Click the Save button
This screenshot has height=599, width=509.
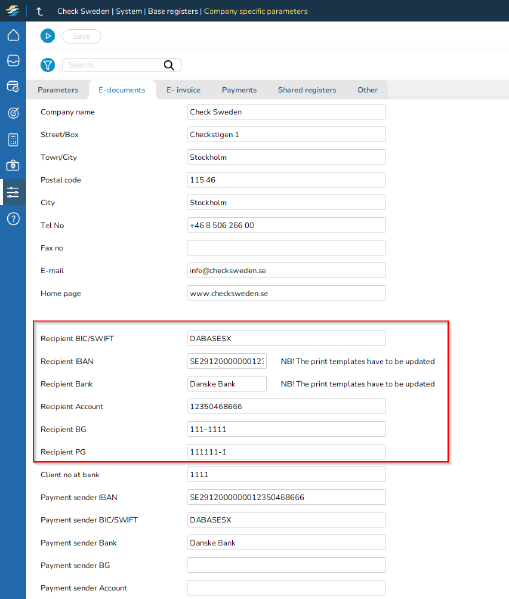(x=81, y=36)
